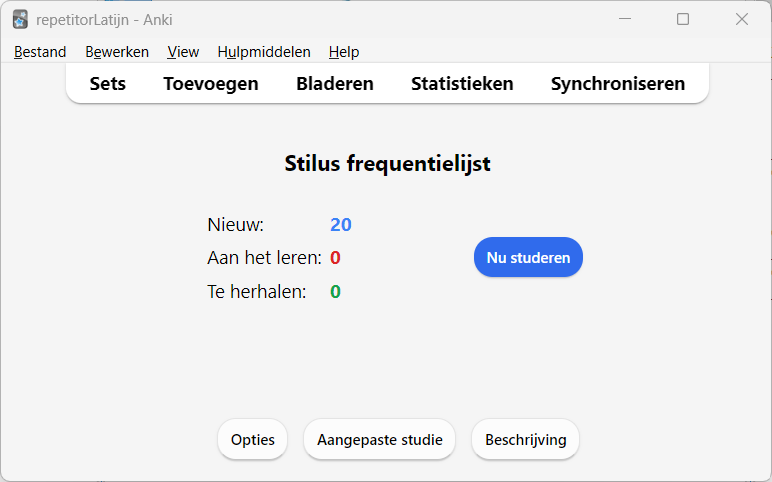Go to Sets overview
This screenshot has height=482, width=772.
point(107,84)
